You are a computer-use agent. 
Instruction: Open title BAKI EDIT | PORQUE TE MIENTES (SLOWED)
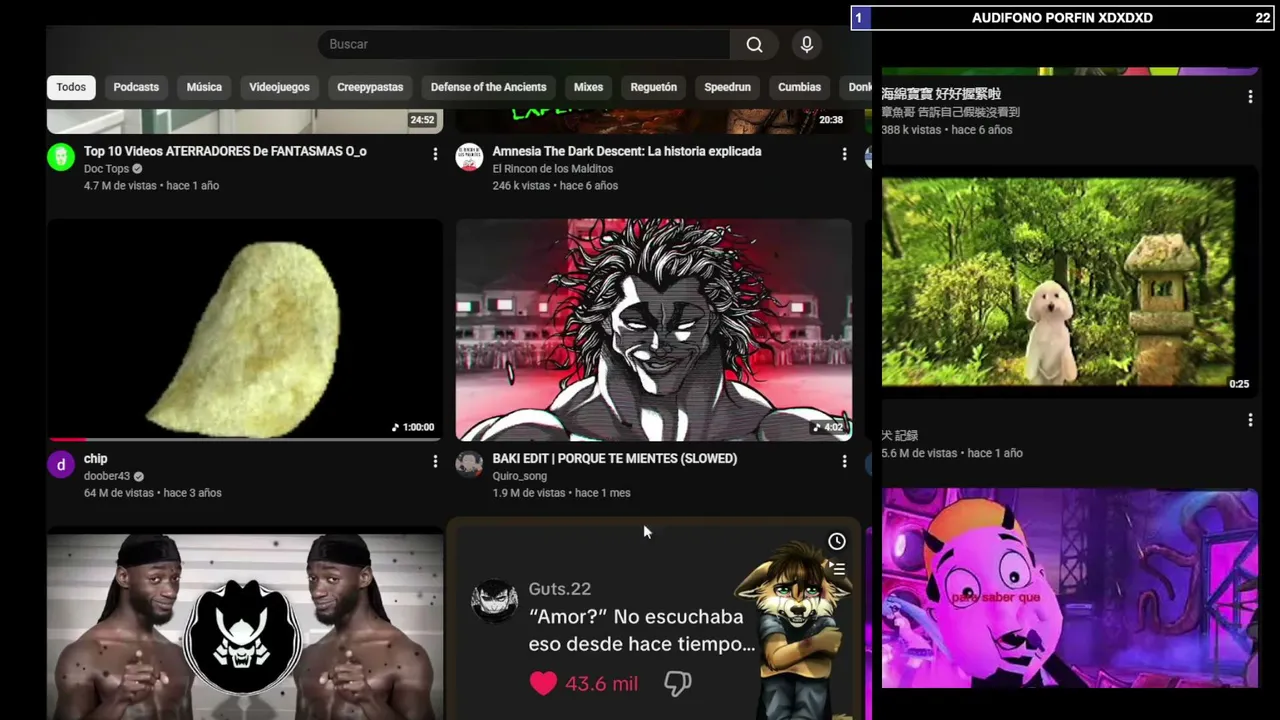pyautogui.click(x=615, y=458)
